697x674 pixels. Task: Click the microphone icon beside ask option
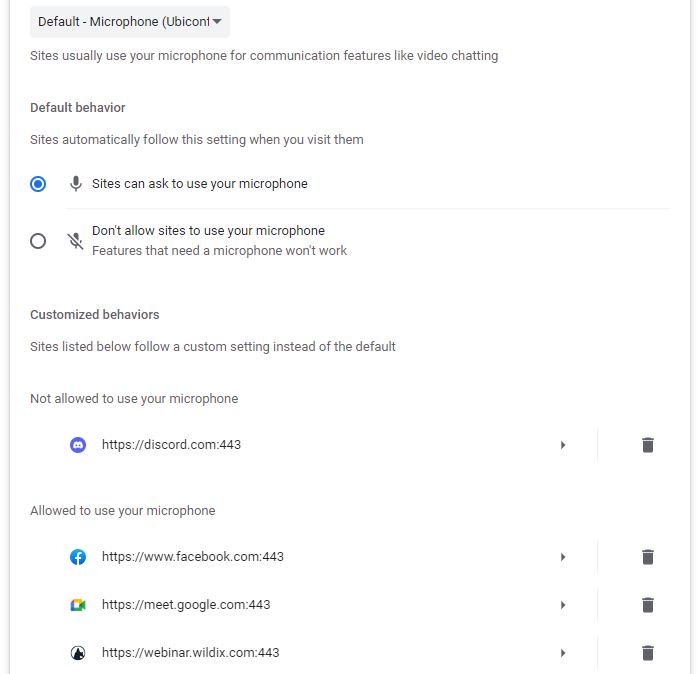pos(76,184)
